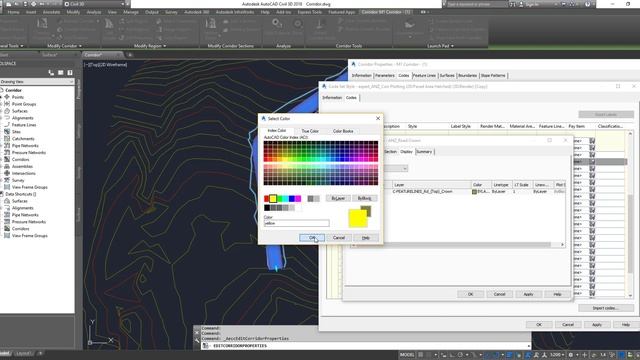Screen dimensions: 640x360
Task: Switch to the True Color tab
Action: coord(310,131)
